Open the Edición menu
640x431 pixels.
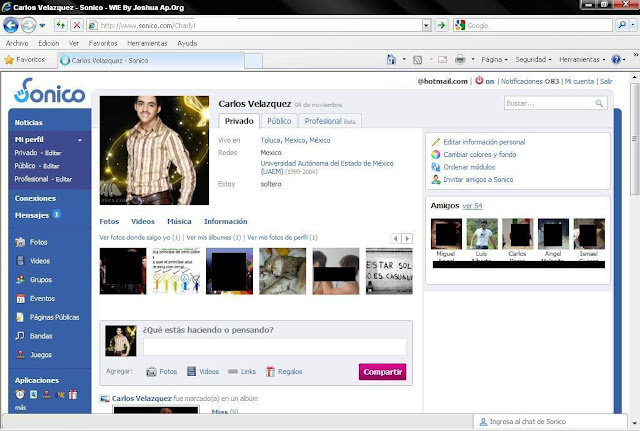click(49, 43)
